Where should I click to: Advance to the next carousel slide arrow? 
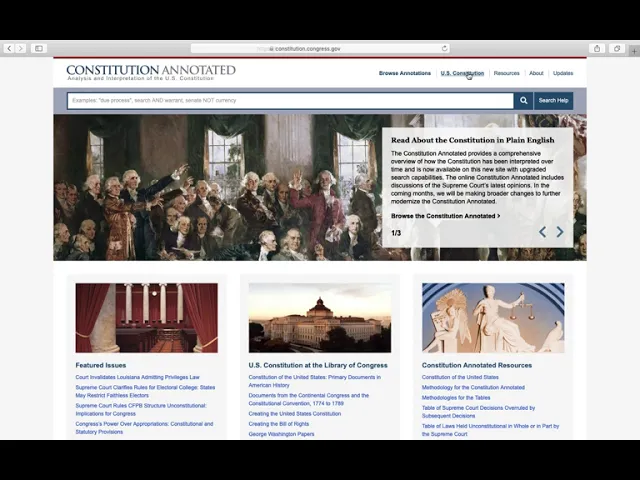(x=560, y=232)
